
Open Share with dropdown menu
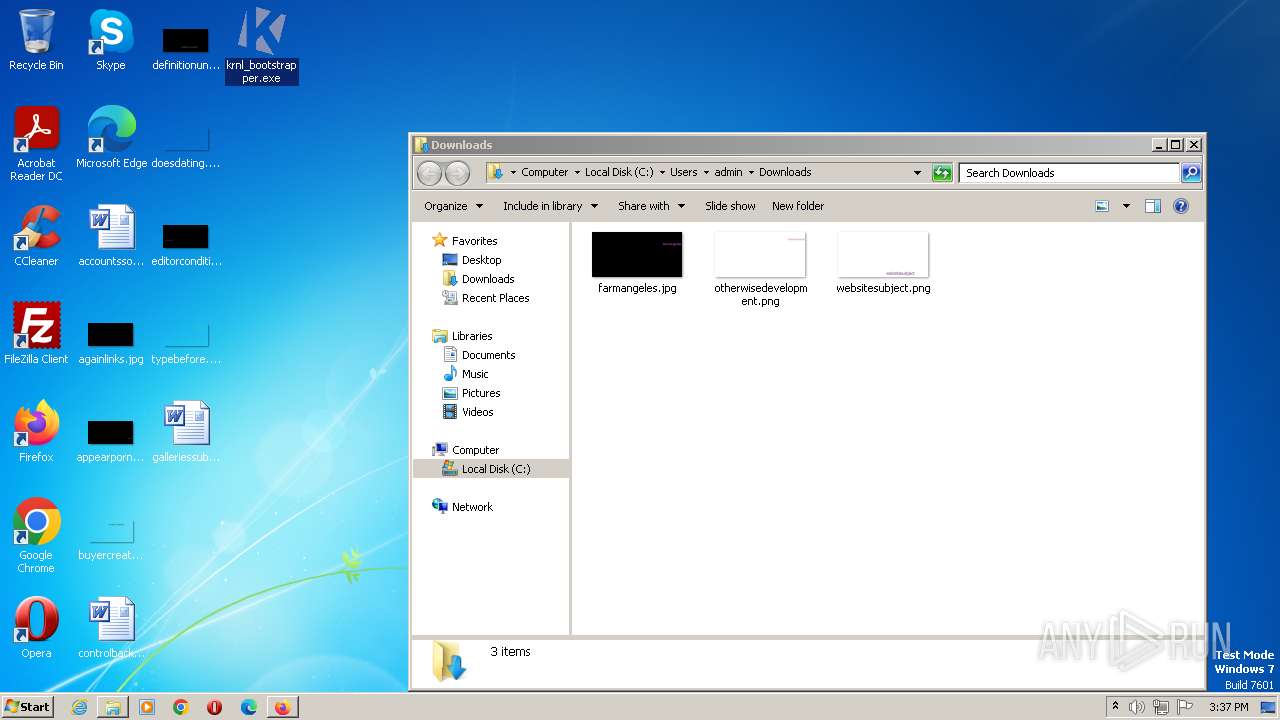651,206
